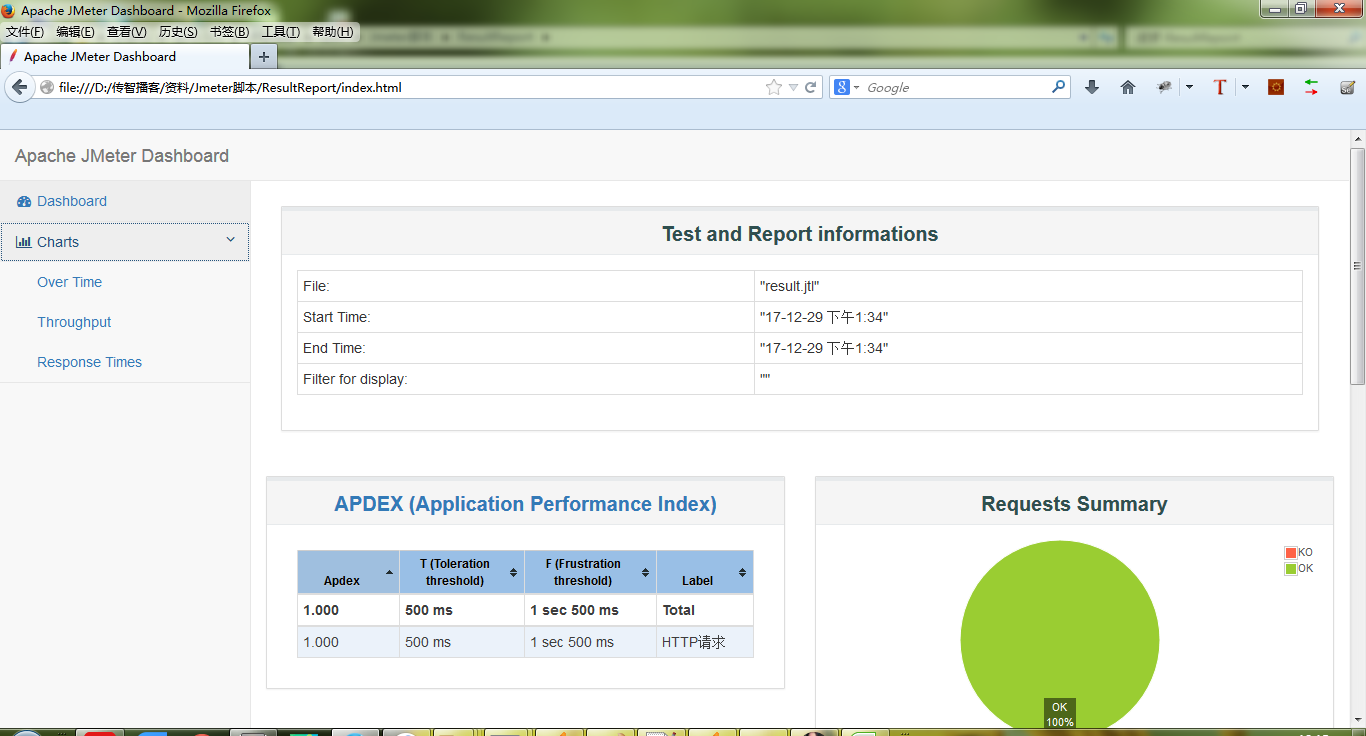
Task: Click the Test and Report informations heading
Action: tap(800, 234)
